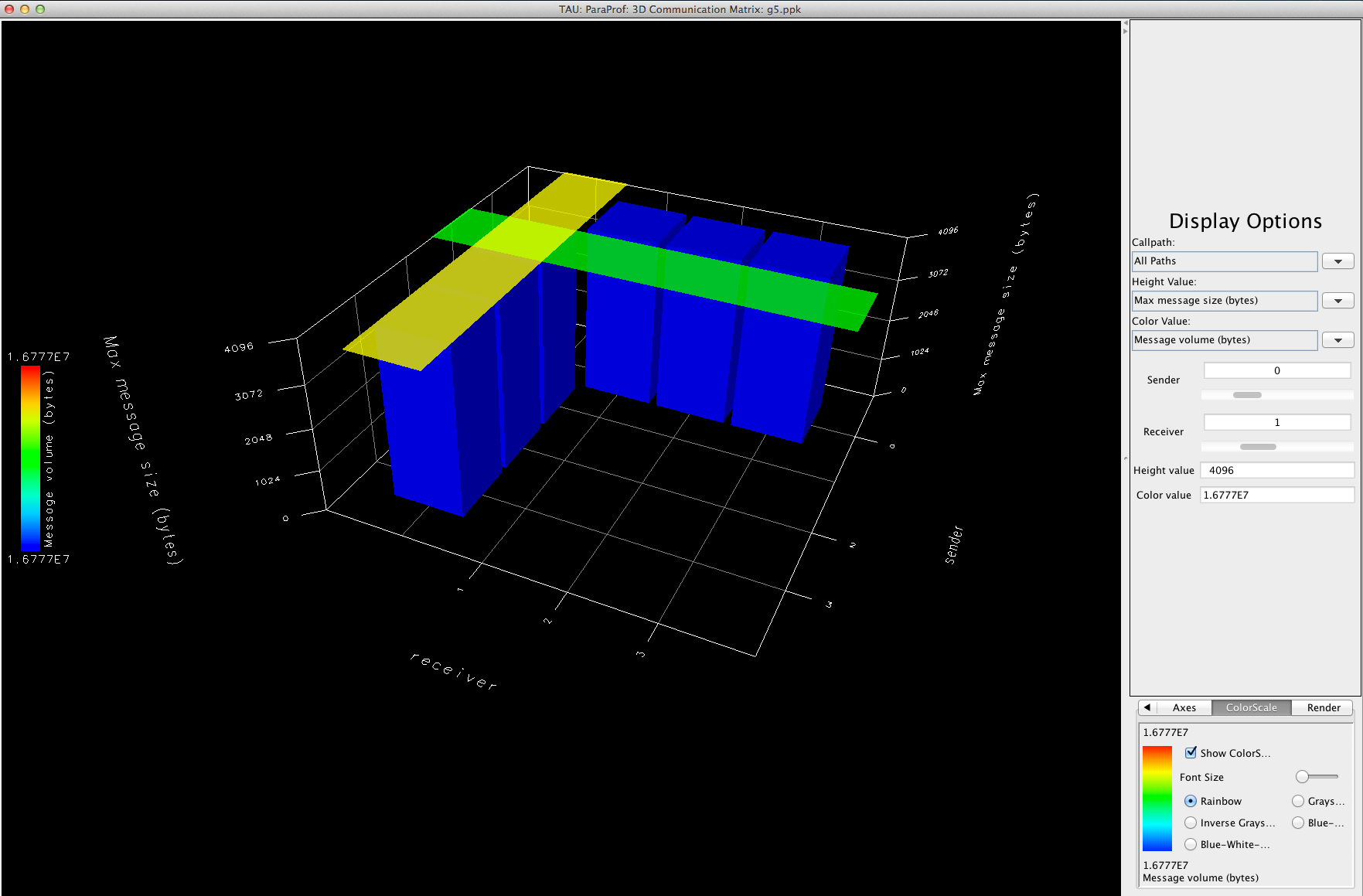Image resolution: width=1363 pixels, height=896 pixels.
Task: Click the Height value field showing 4096
Action: [1277, 470]
